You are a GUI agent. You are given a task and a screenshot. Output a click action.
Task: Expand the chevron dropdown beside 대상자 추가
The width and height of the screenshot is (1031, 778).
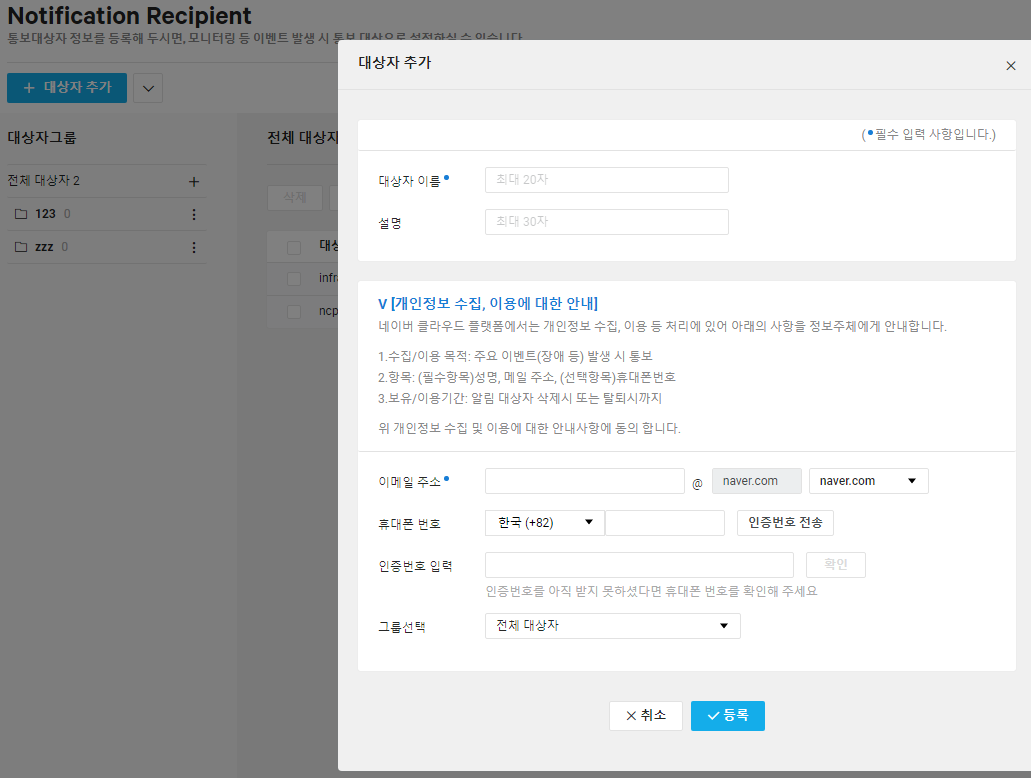point(148,88)
